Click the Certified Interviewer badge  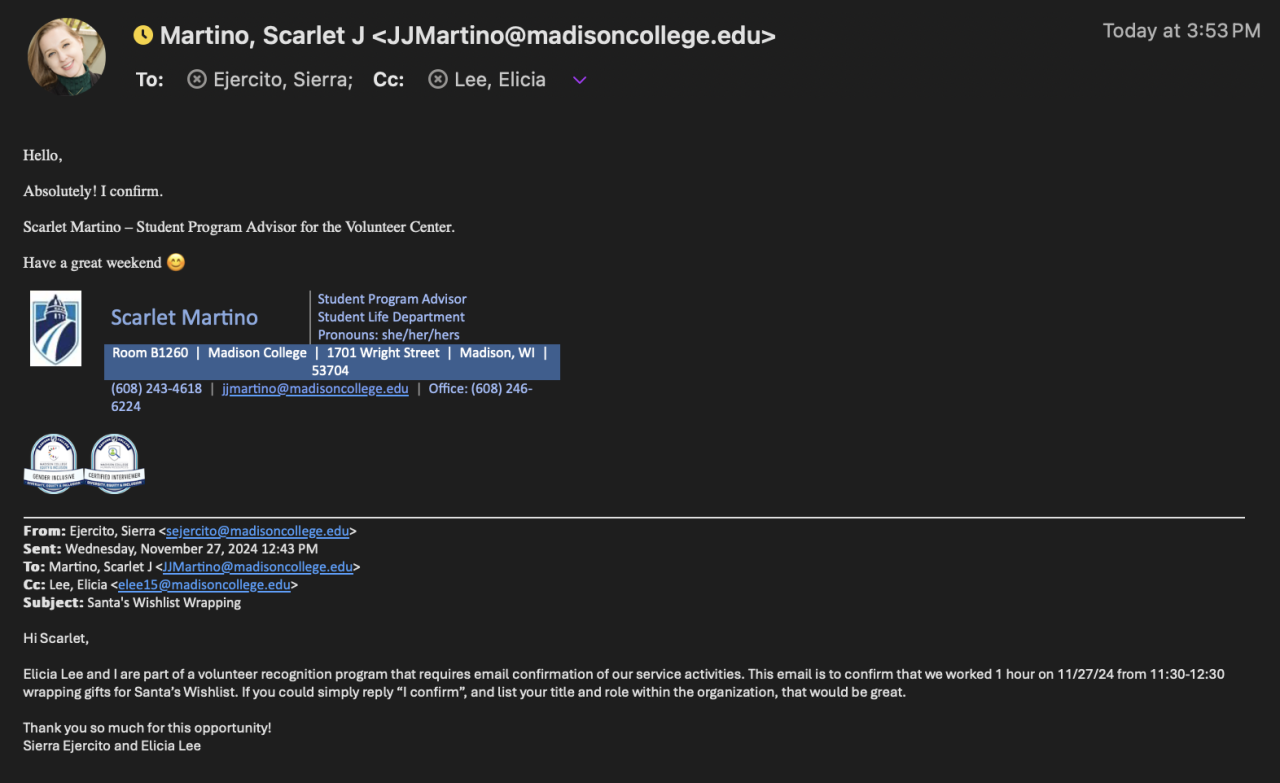point(115,464)
